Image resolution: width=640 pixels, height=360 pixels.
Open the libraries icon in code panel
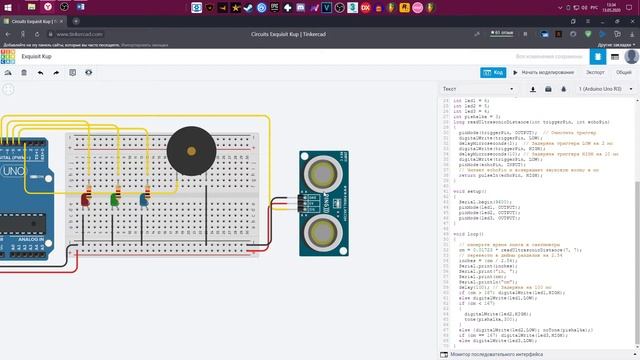point(548,89)
